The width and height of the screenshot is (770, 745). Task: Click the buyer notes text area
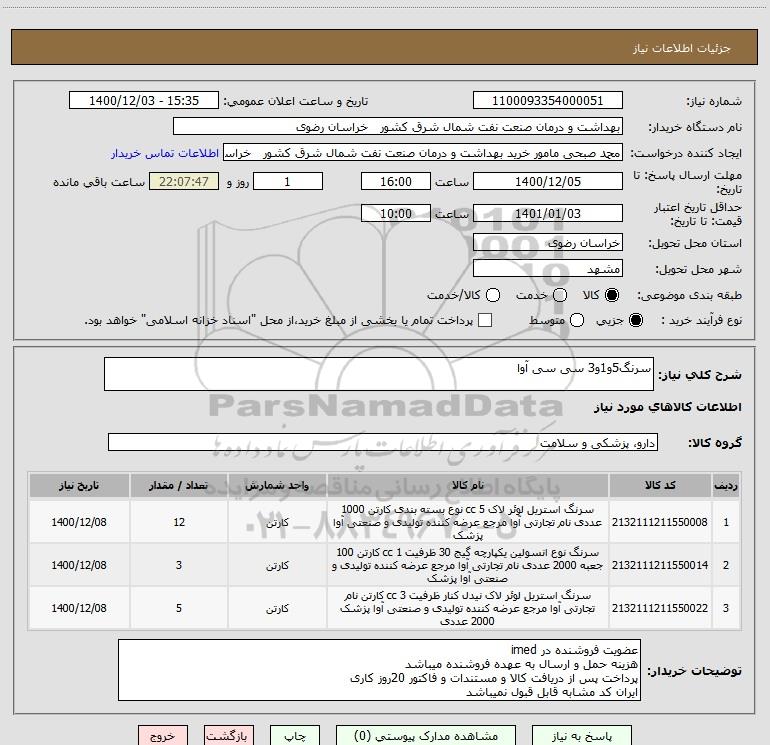click(x=379, y=670)
